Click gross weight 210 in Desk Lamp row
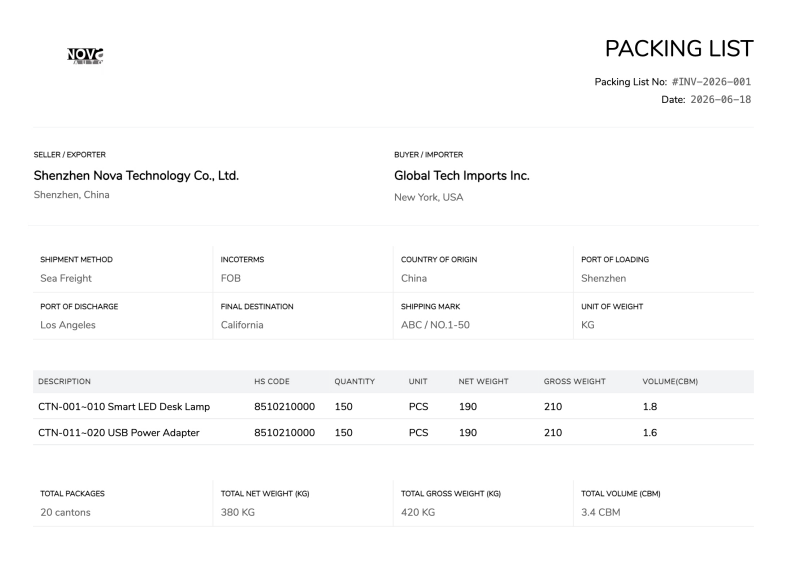This screenshot has height=567, width=789. (x=553, y=407)
